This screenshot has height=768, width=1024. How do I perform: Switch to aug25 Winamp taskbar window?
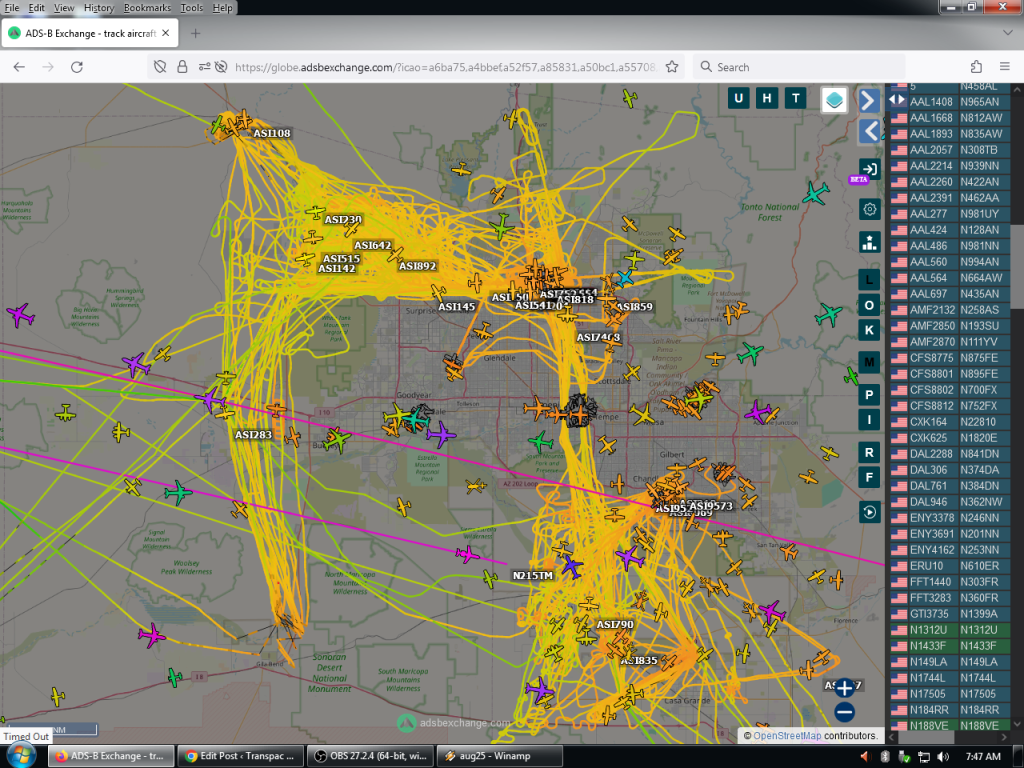point(499,756)
